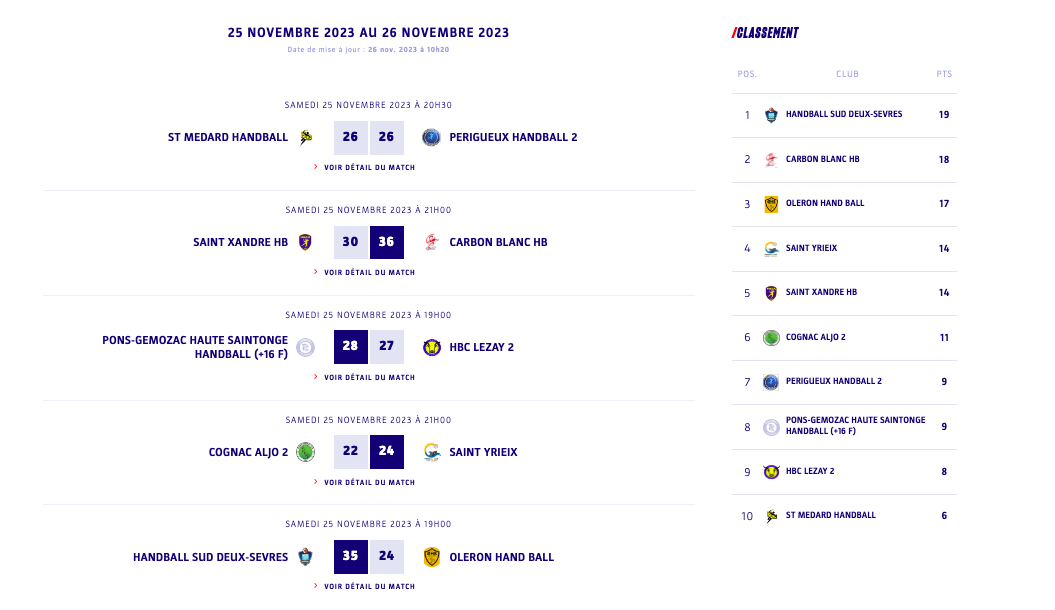Screen dimensions: 1055x610
Task: Click Oleron Hand Ball logo in the classement list
Action: pos(771,204)
